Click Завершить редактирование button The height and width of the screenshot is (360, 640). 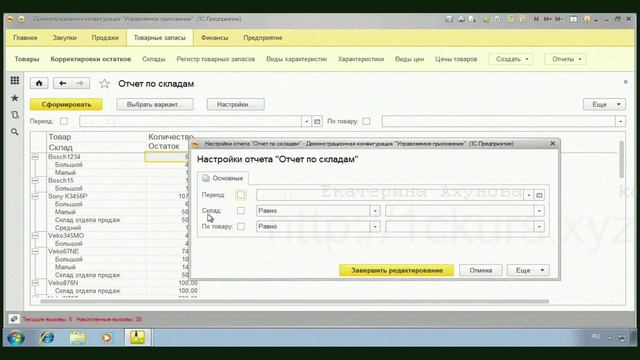click(x=396, y=270)
